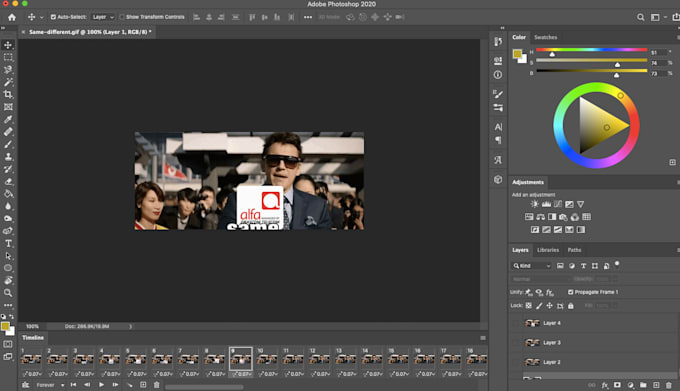
Task: Select the Magic Wand tool
Action: (8, 82)
